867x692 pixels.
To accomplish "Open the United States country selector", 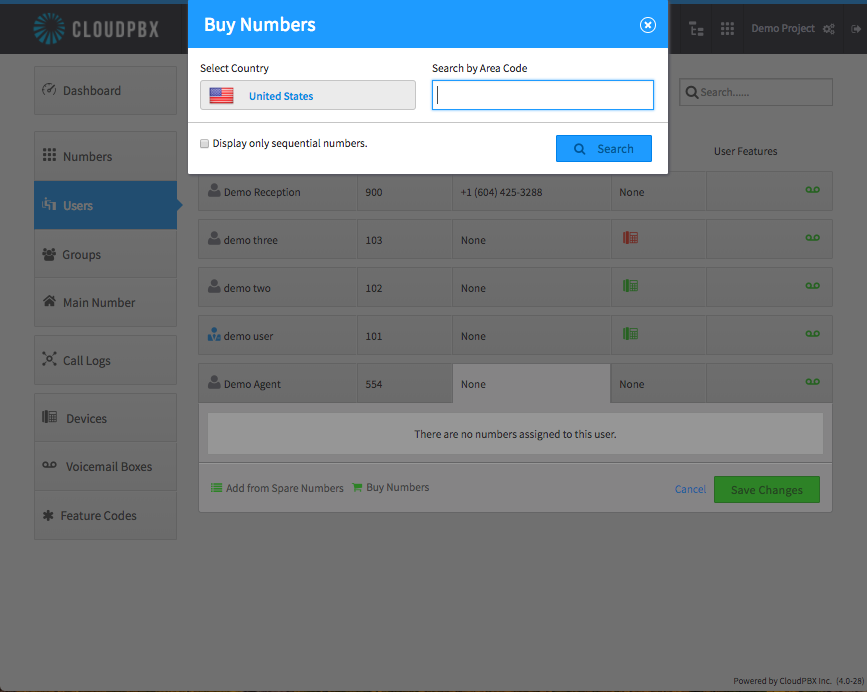I will tap(307, 95).
